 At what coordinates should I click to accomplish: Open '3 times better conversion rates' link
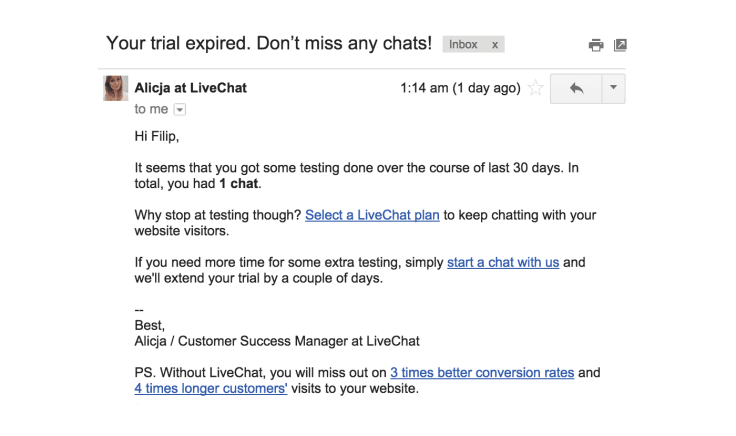point(482,373)
